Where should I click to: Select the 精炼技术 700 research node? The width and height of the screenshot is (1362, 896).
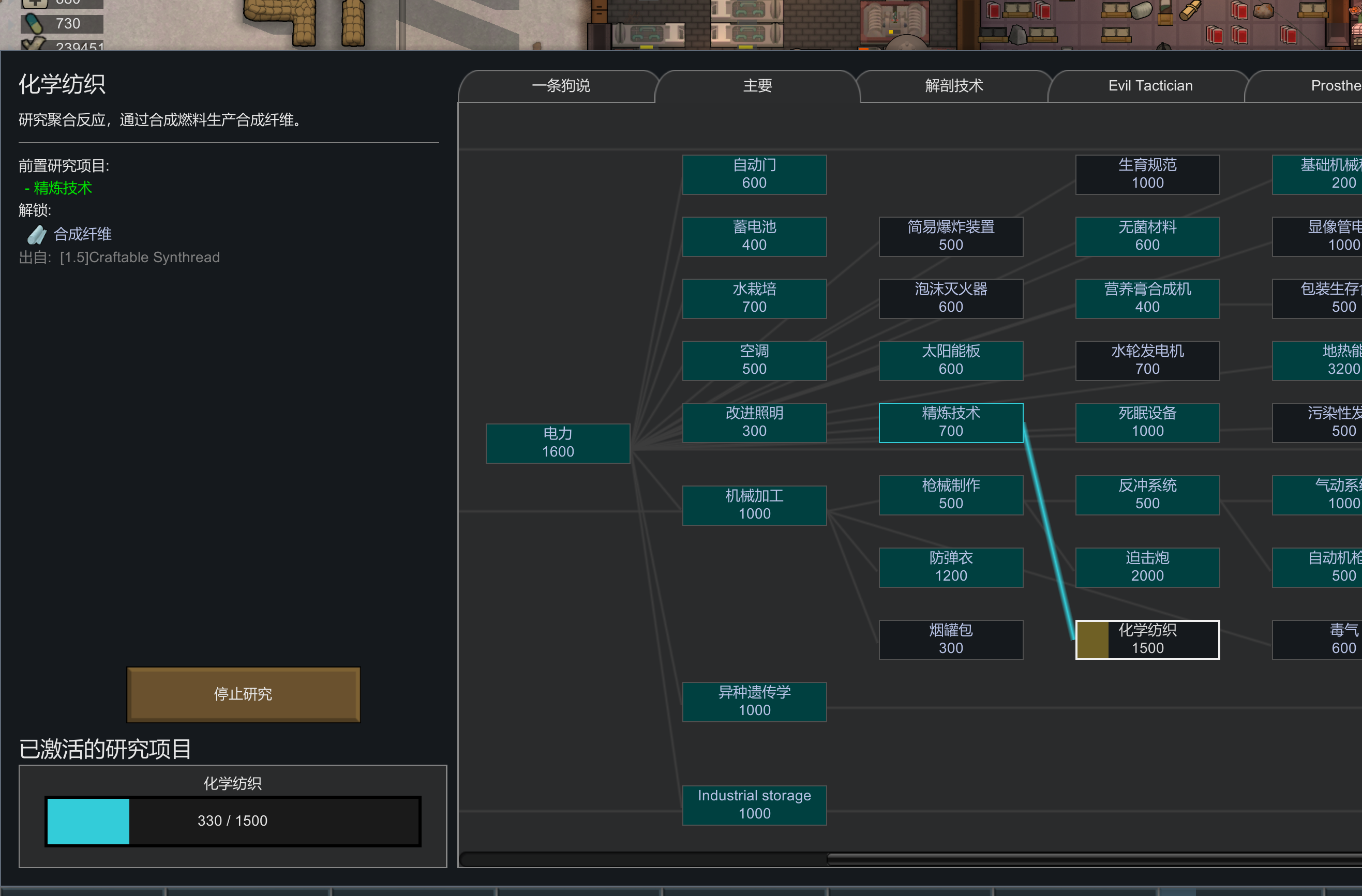point(951,422)
